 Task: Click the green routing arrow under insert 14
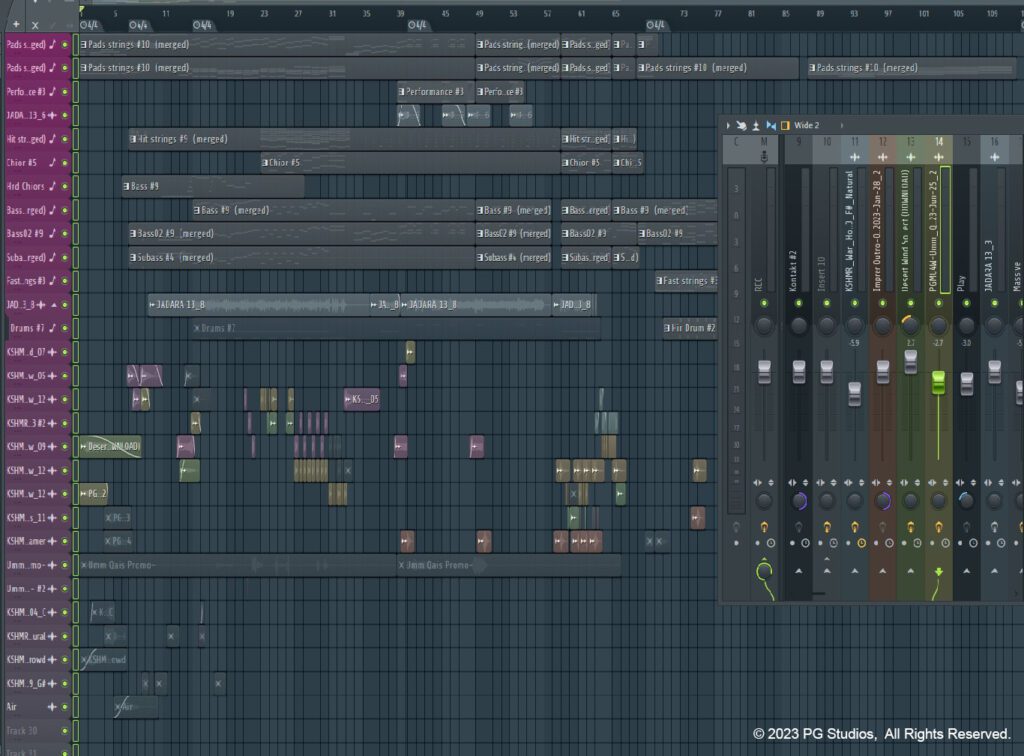click(x=938, y=573)
